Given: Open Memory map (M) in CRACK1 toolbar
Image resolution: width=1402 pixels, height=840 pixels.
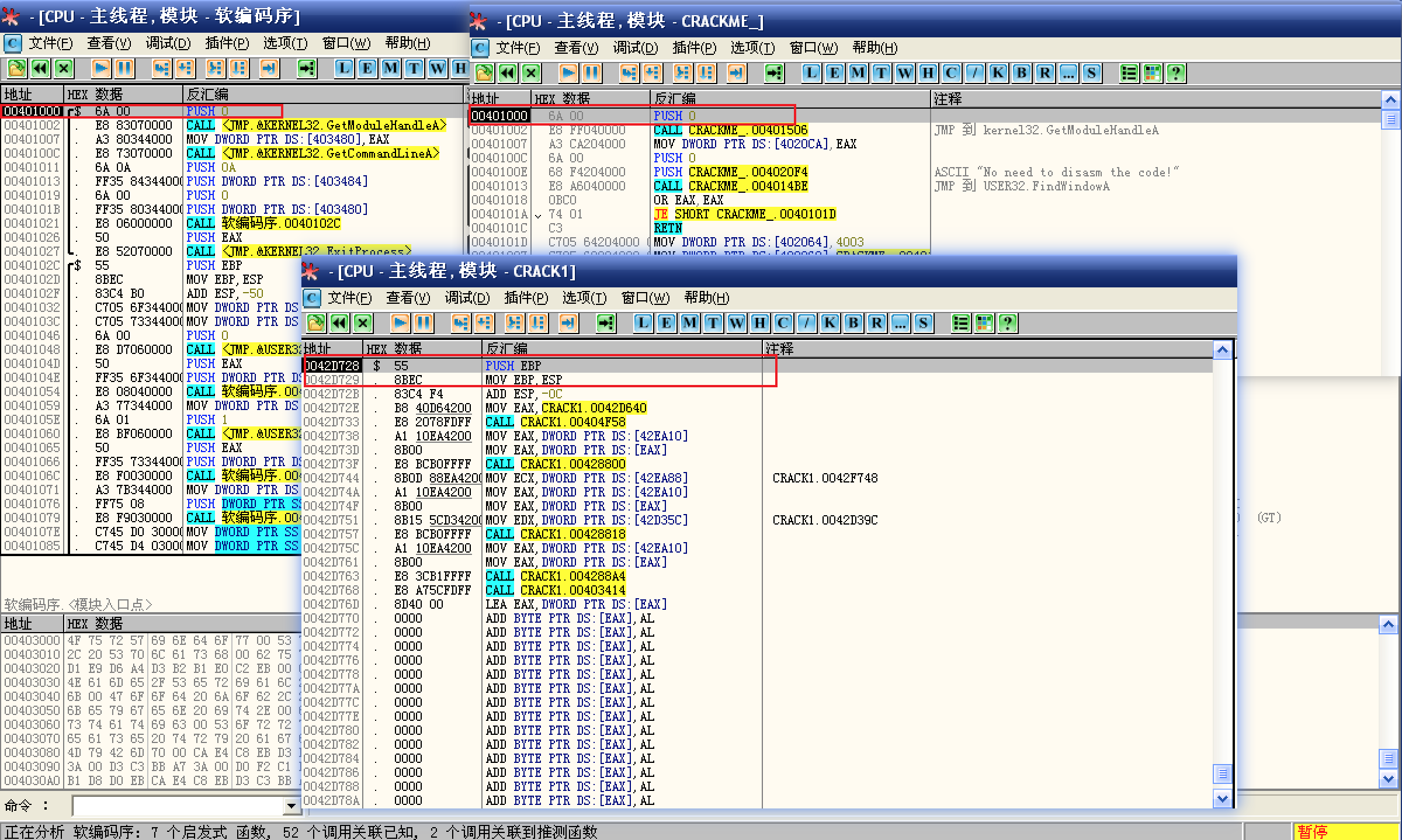Looking at the screenshot, I should point(690,323).
